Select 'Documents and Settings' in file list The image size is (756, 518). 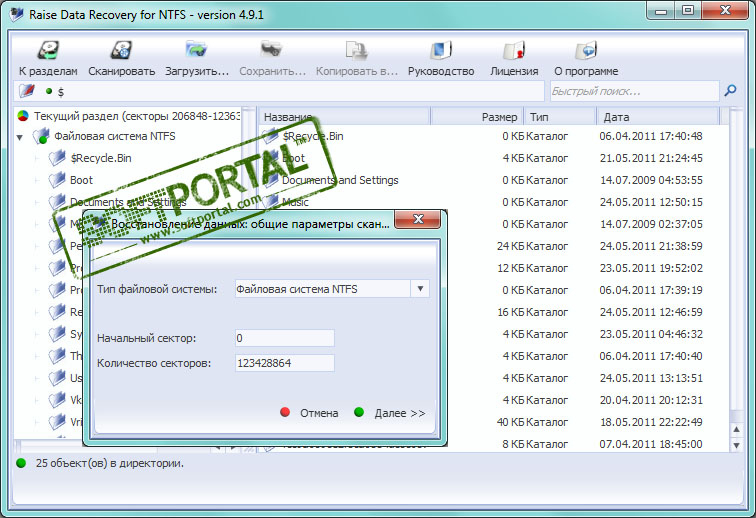point(340,180)
